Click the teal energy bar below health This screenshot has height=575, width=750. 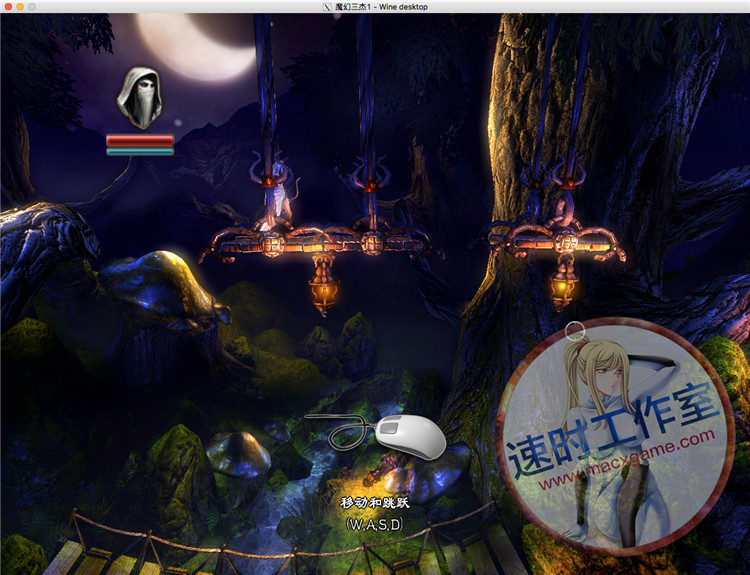140,151
